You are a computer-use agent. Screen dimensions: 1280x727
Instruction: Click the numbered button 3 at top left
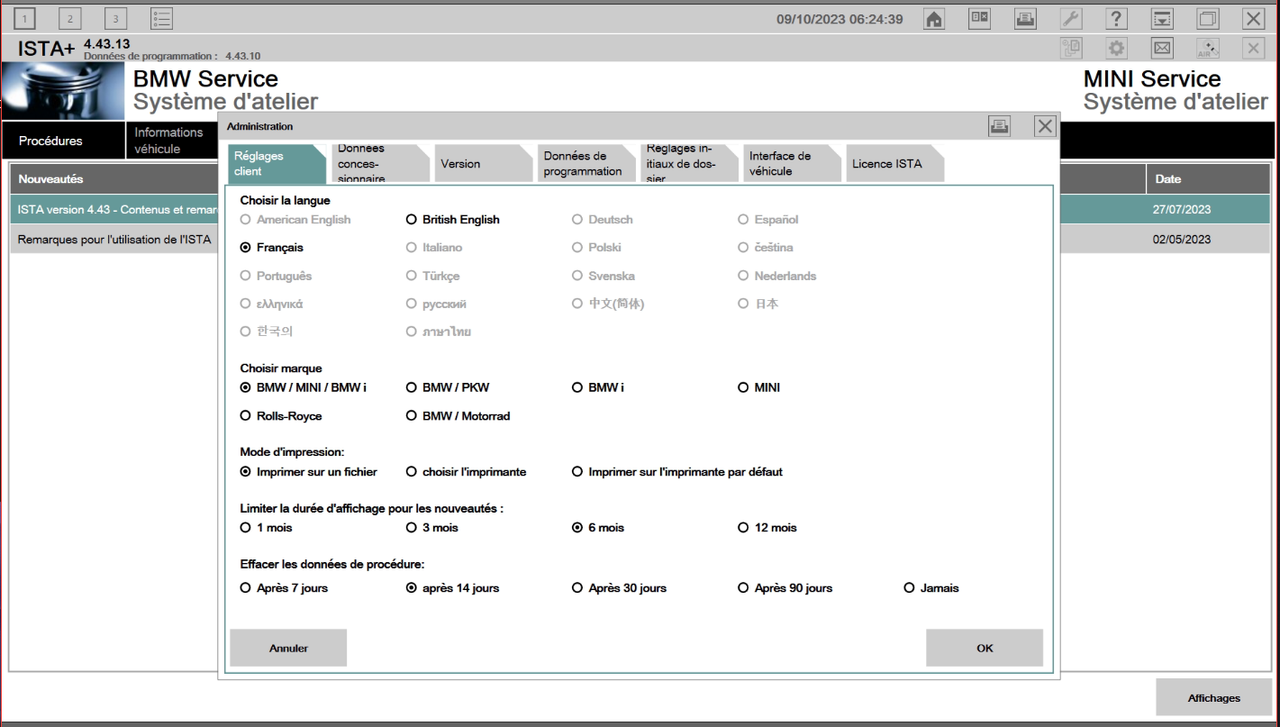pos(115,19)
